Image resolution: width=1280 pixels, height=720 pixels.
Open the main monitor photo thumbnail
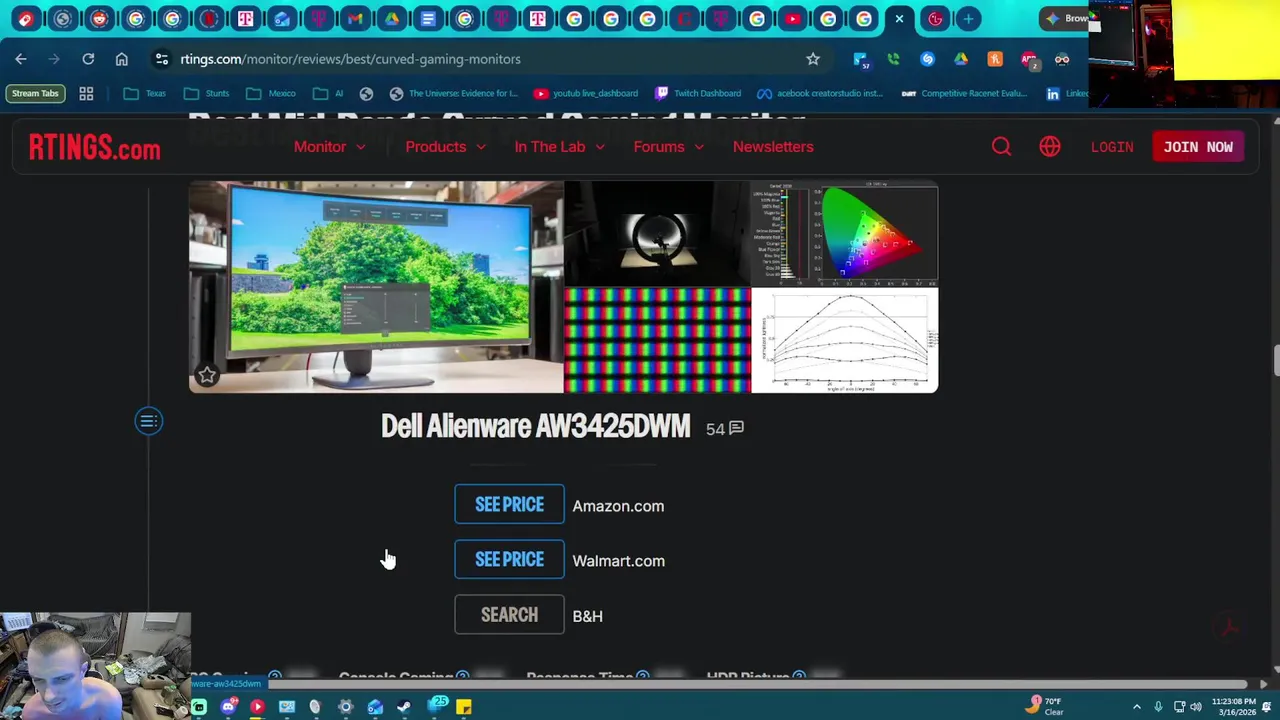(376, 287)
